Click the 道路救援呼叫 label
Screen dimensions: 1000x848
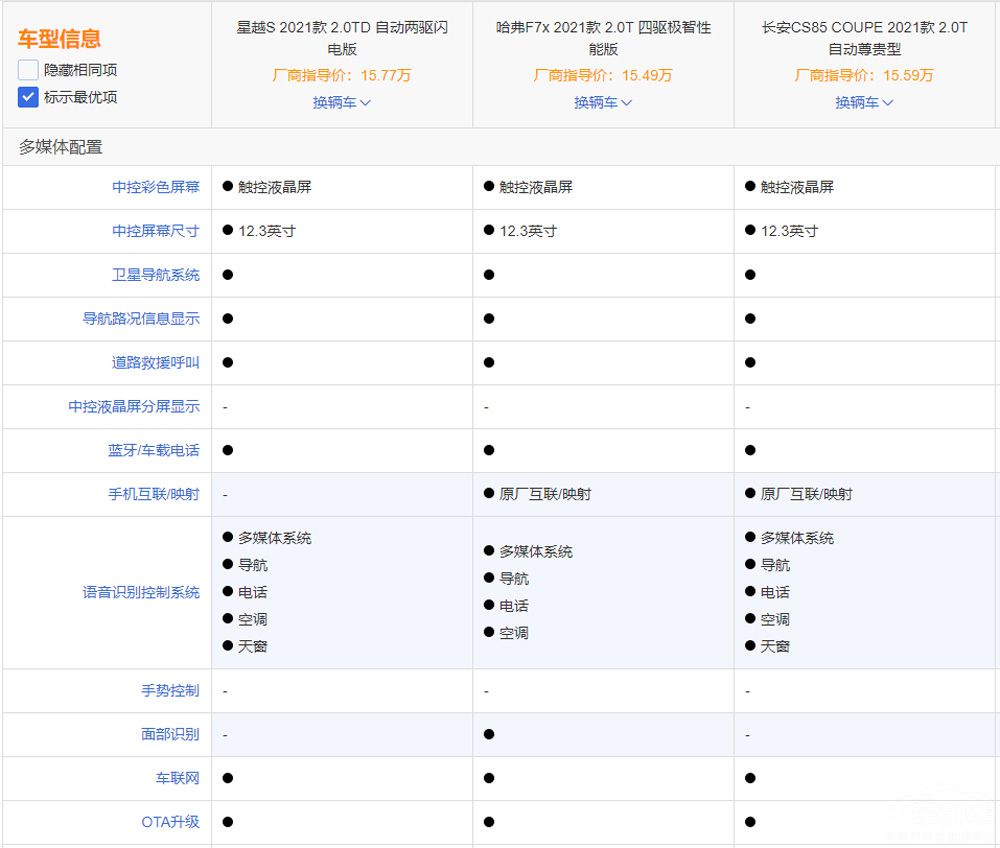pos(155,363)
